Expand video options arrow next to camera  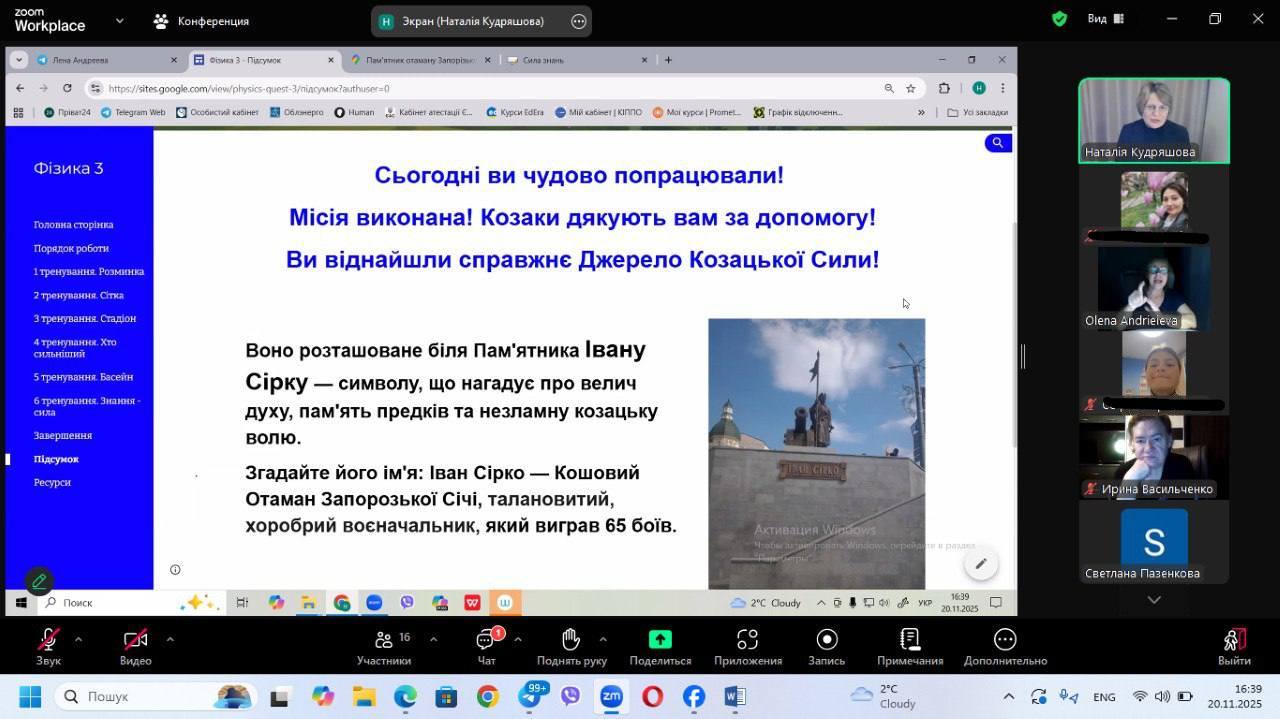(169, 639)
